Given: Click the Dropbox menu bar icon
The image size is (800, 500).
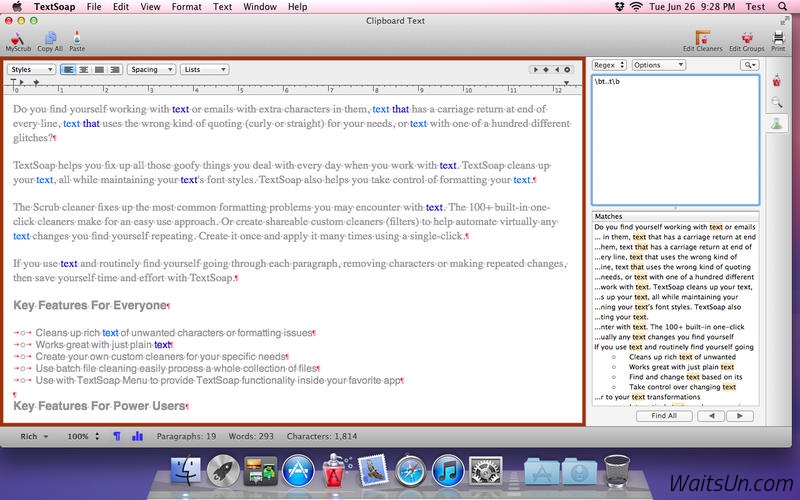Looking at the screenshot, I should (x=619, y=7).
